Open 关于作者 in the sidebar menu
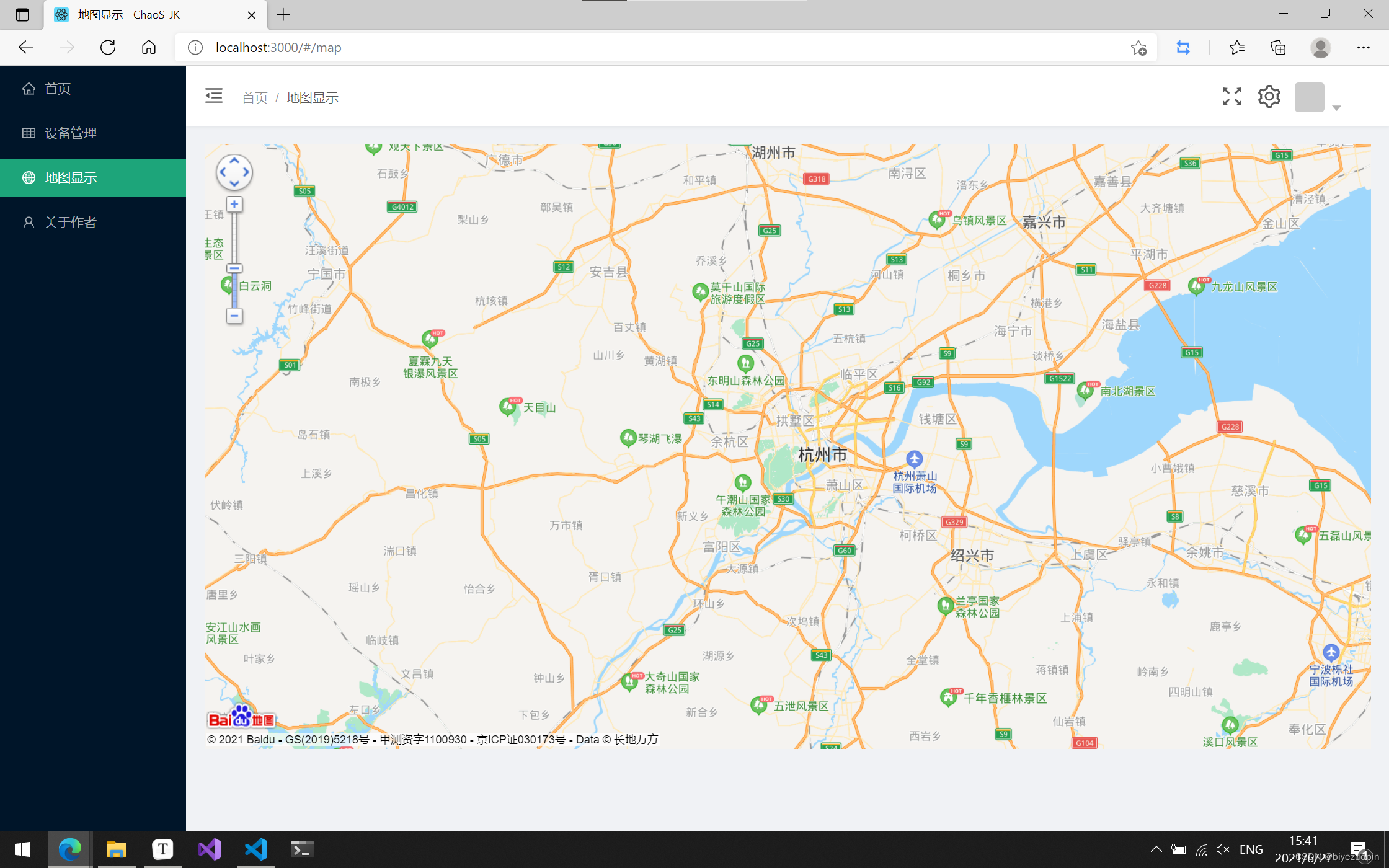This screenshot has height=868, width=1389. (70, 223)
